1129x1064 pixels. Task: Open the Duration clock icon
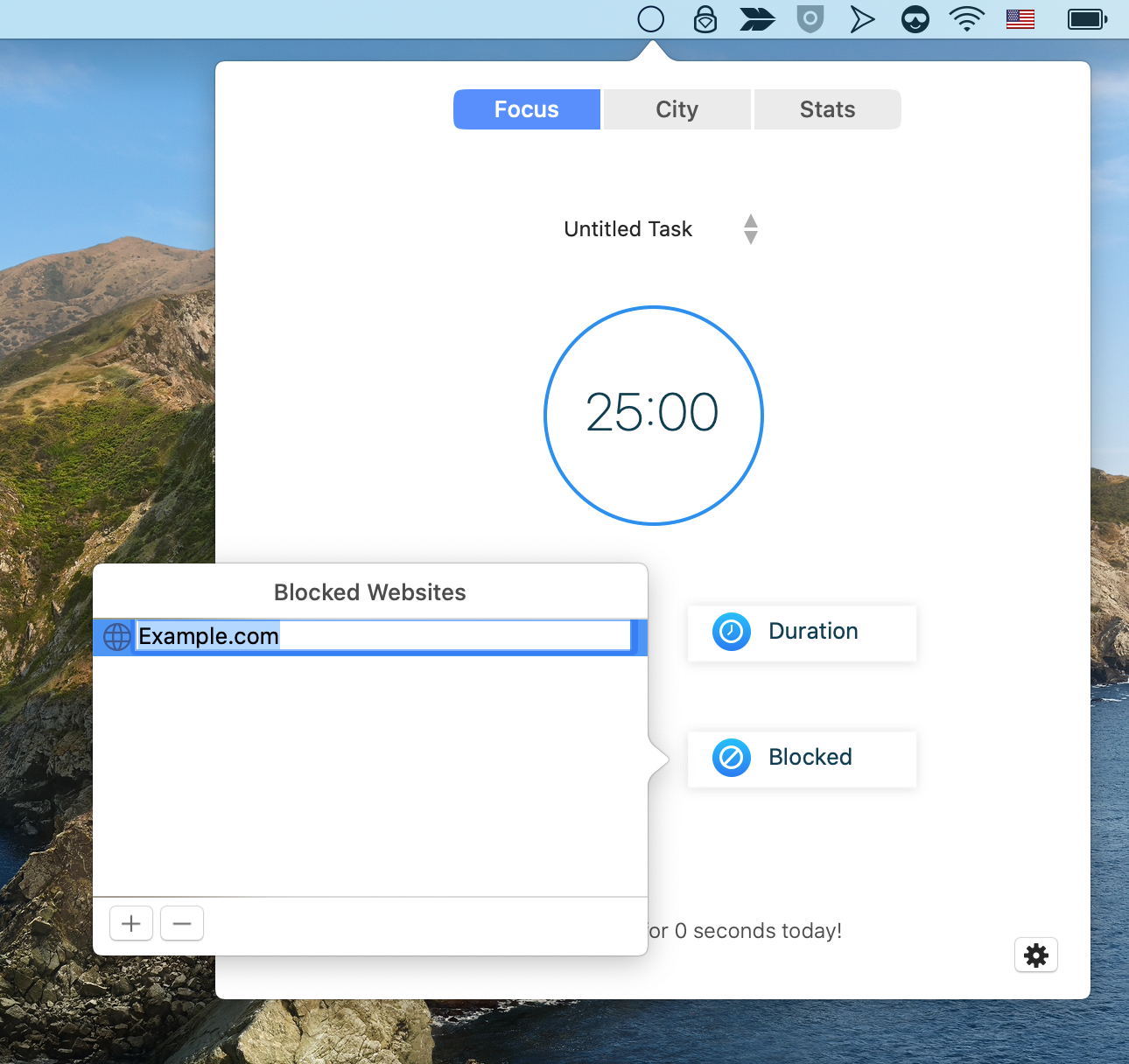click(x=732, y=632)
